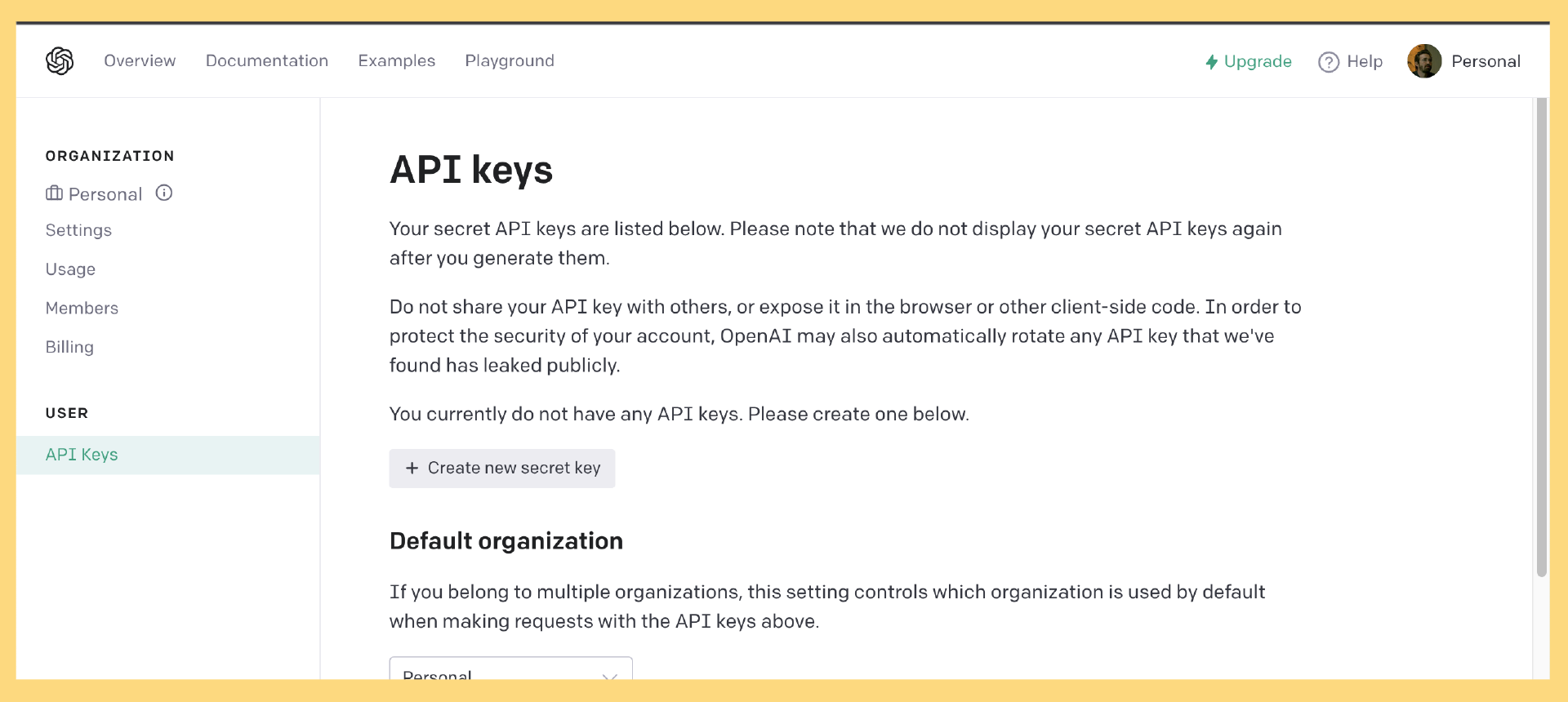Create new secret key button
1568x702 pixels.
click(x=502, y=469)
